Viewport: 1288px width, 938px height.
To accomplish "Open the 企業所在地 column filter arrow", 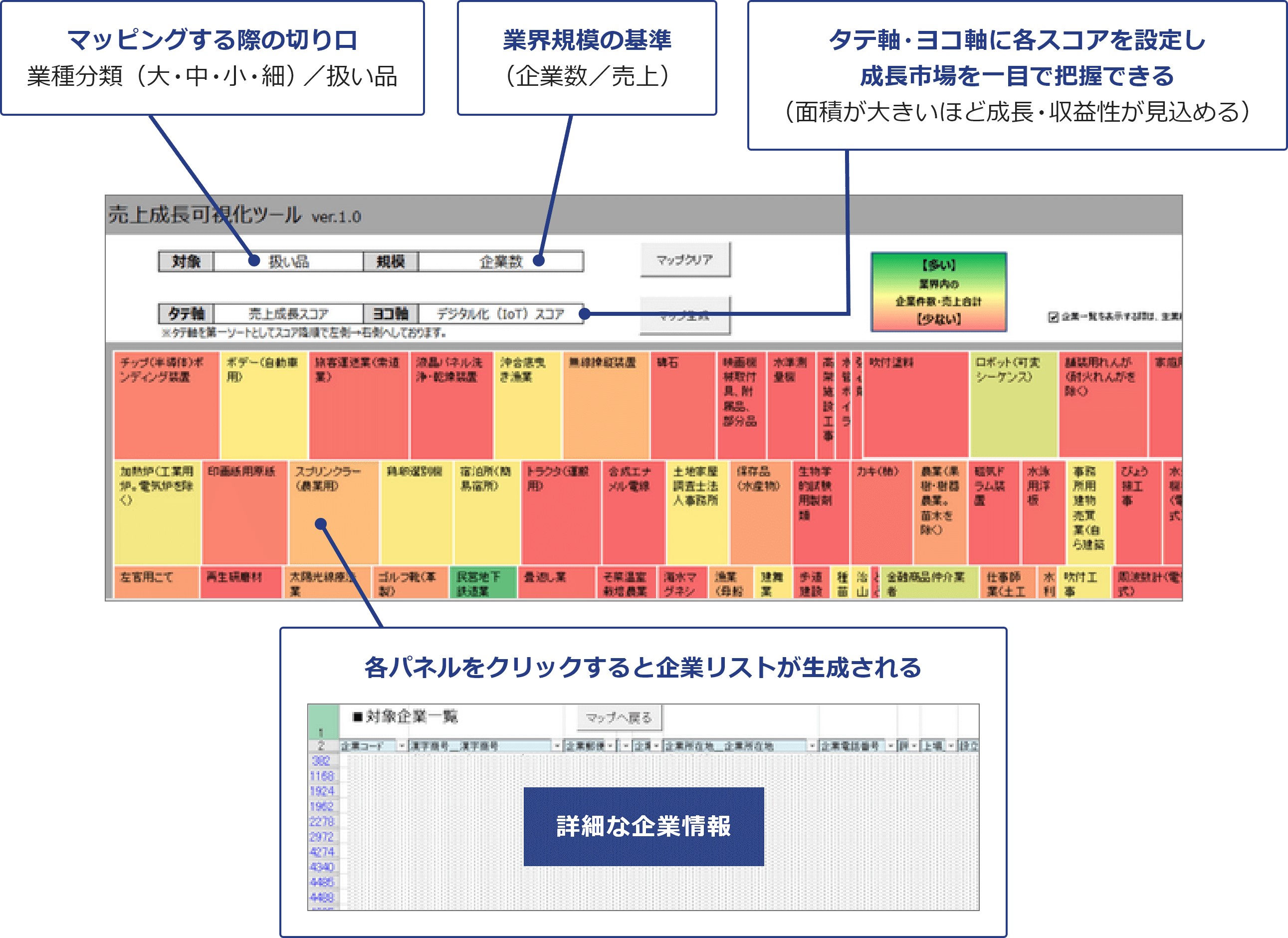I will tap(812, 746).
